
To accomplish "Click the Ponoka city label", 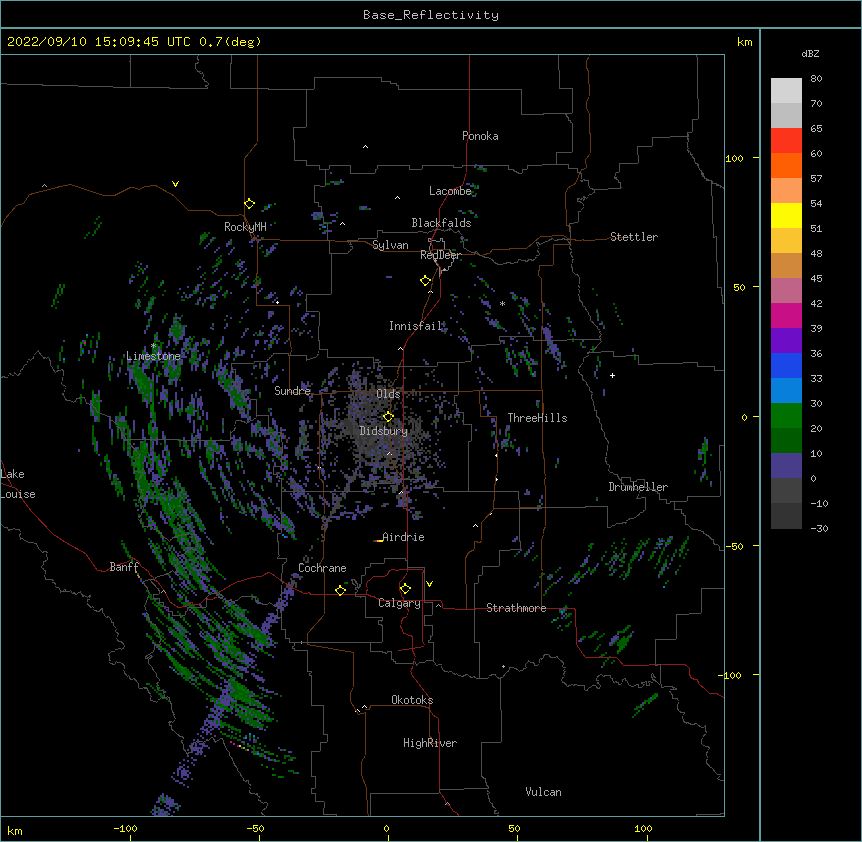I will pos(480,136).
